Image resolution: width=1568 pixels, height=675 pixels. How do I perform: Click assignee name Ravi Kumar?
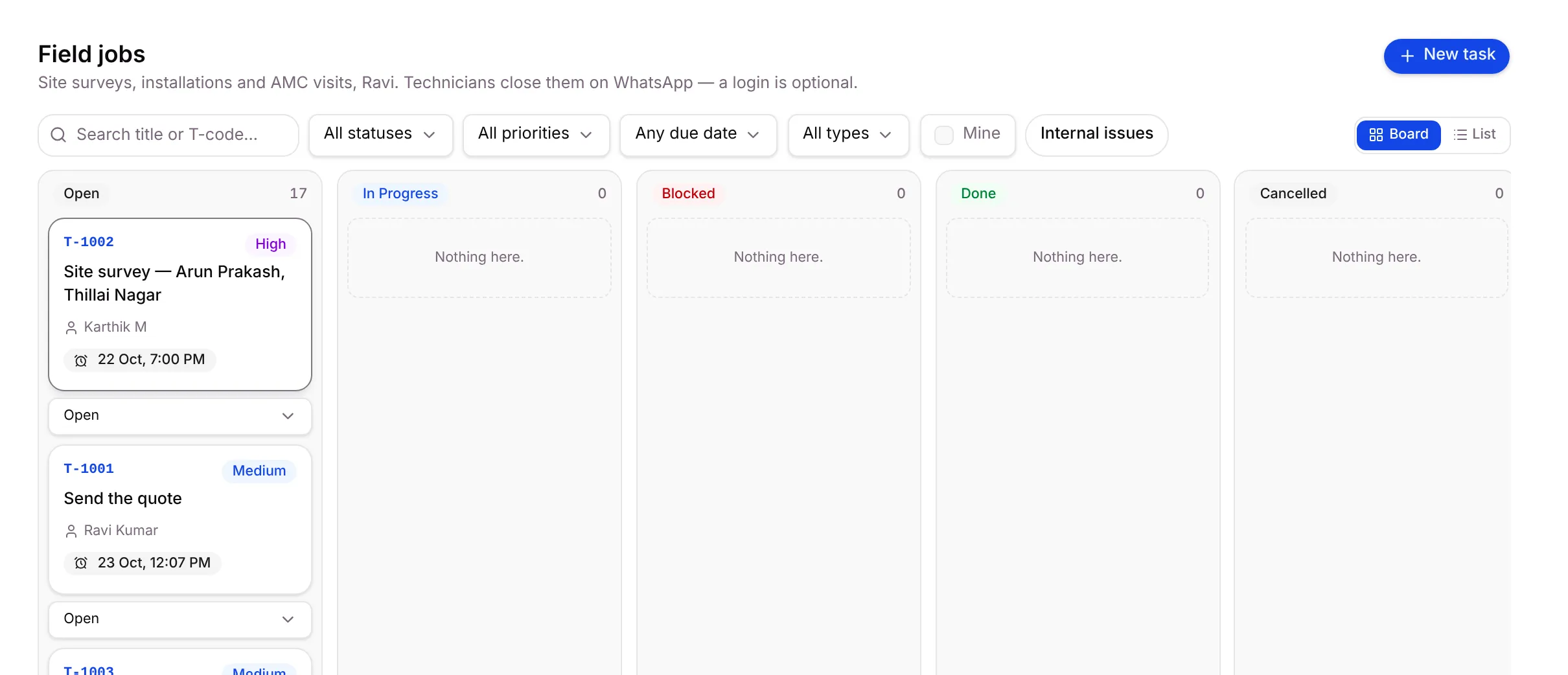pos(121,531)
